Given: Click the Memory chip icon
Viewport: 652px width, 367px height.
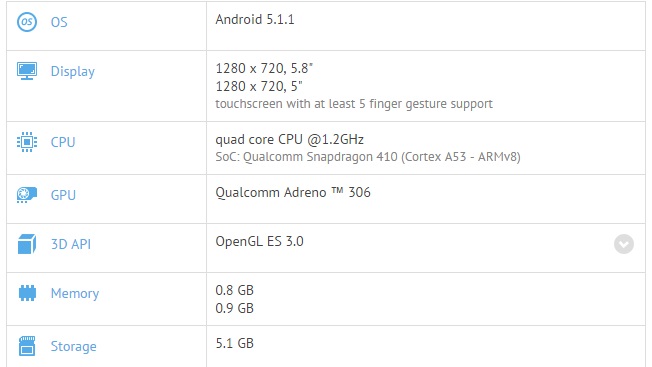Looking at the screenshot, I should tap(27, 293).
